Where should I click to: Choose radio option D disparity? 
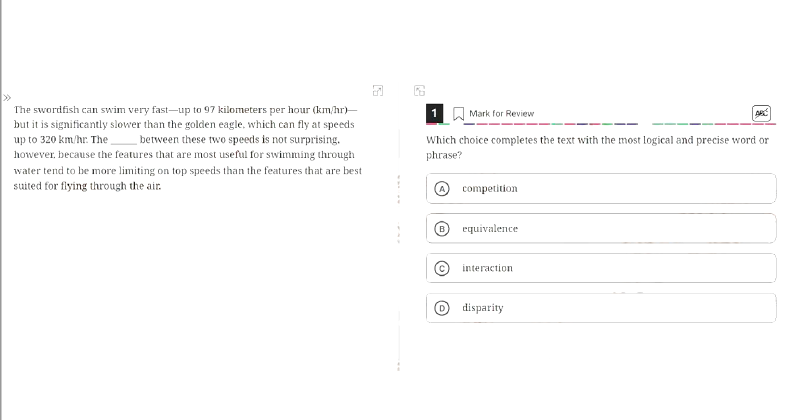[601, 308]
